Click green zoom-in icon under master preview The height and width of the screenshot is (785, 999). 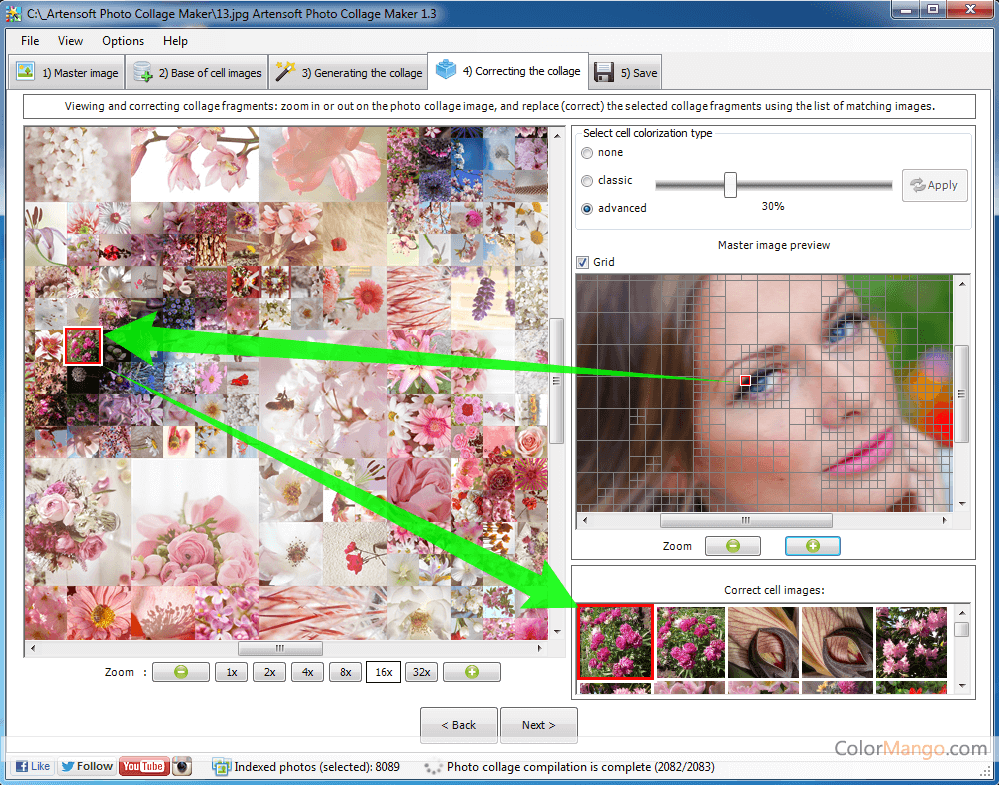812,546
